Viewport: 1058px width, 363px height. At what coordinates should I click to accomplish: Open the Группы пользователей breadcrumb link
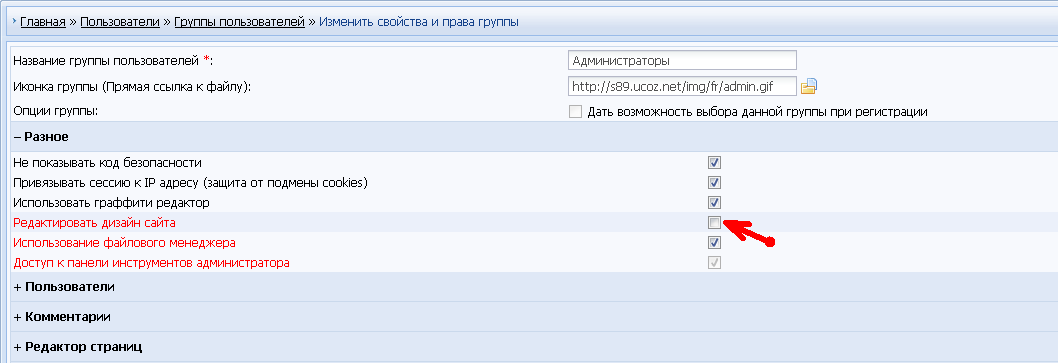(240, 22)
